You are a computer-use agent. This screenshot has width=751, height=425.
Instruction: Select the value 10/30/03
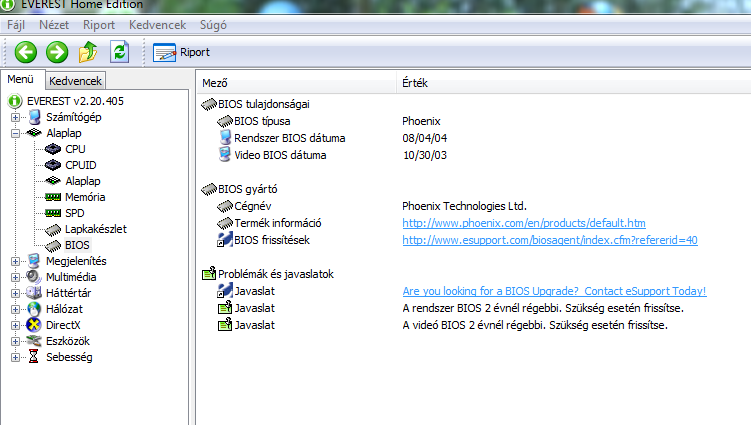[425, 155]
